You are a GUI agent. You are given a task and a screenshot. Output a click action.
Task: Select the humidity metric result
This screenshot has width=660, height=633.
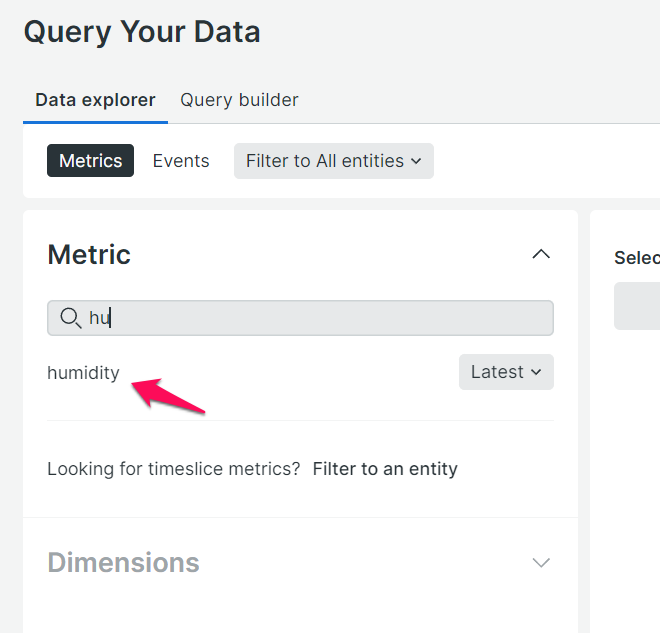83,373
